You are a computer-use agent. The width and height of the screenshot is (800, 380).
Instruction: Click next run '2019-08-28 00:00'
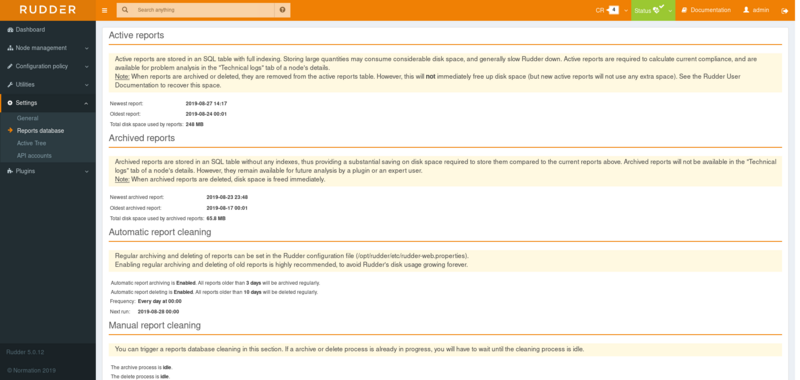(x=158, y=311)
